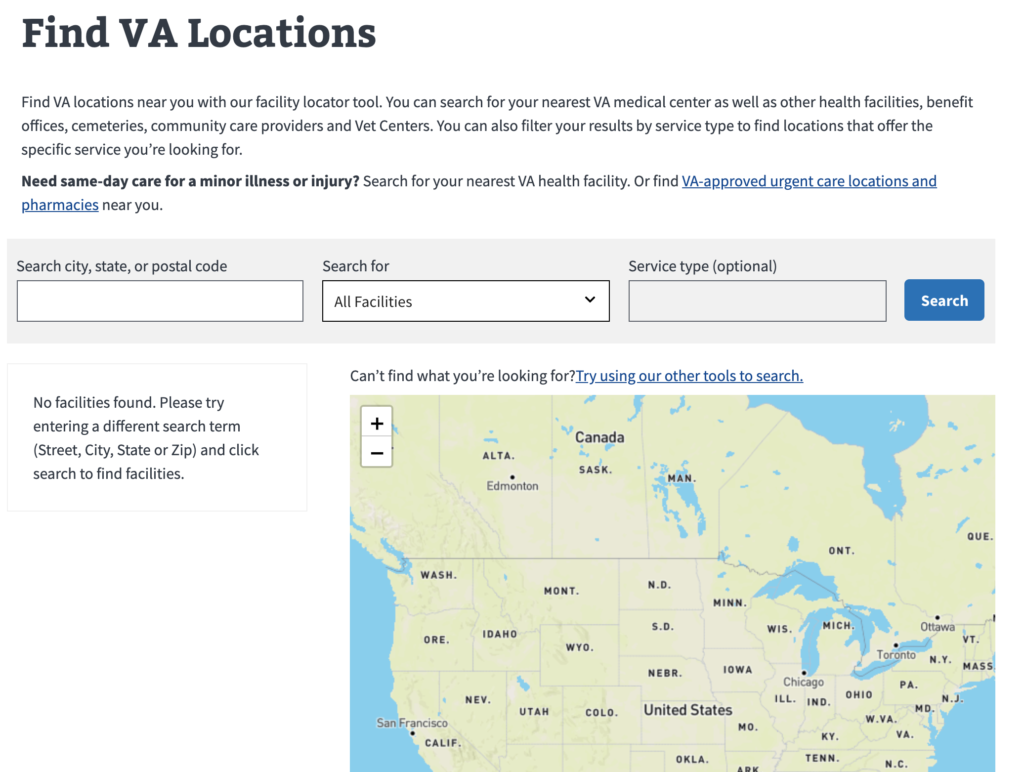Click the Toronto city dot marker
This screenshot has height=772, width=1024.
click(896, 645)
